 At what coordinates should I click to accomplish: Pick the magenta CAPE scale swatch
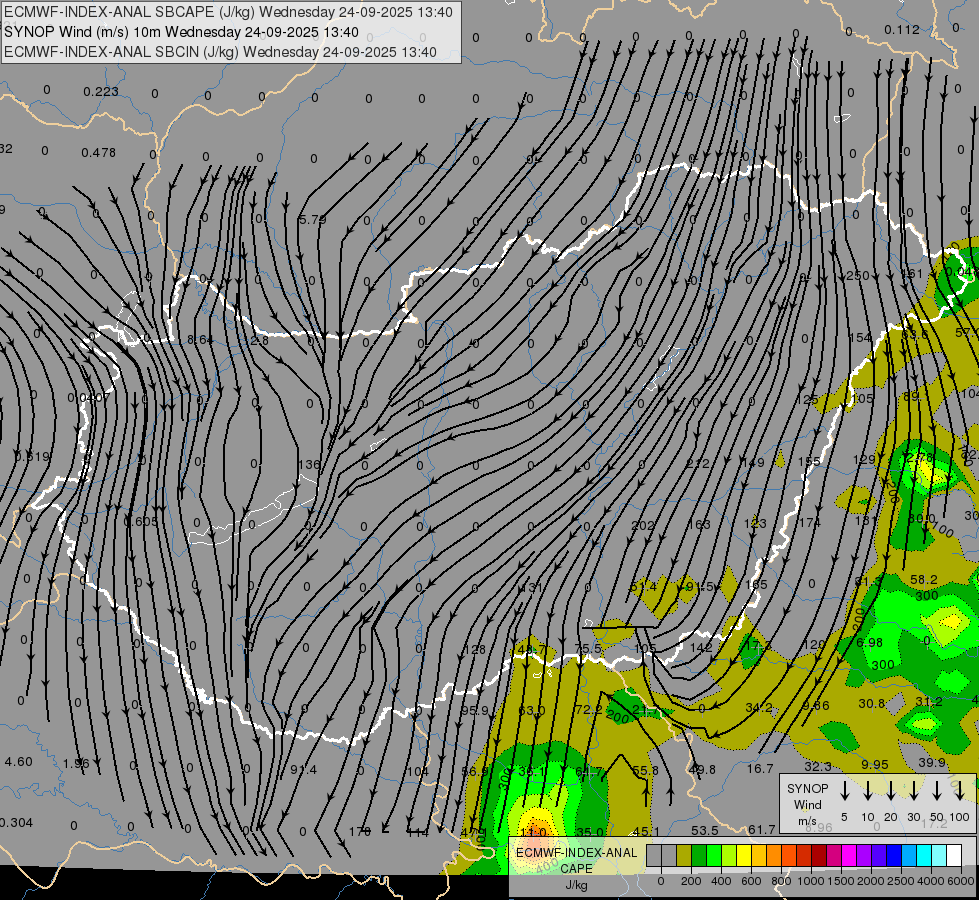click(849, 855)
